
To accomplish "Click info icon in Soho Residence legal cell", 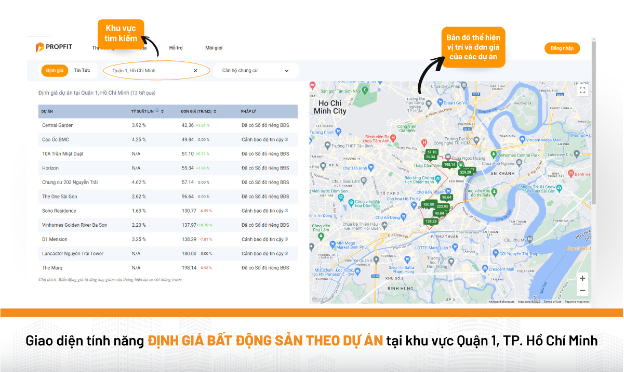I will [287, 211].
